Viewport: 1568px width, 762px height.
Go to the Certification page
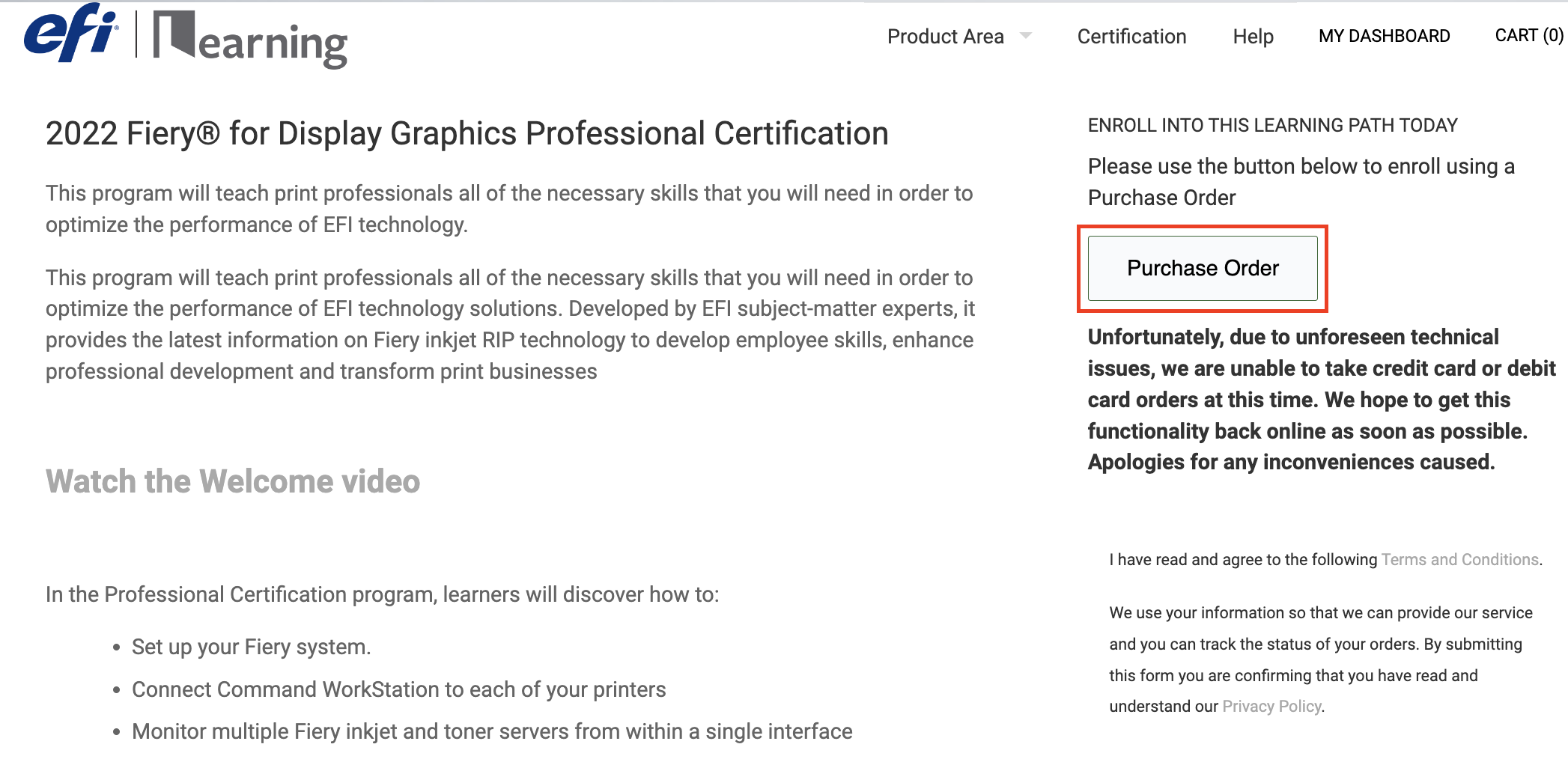1131,37
